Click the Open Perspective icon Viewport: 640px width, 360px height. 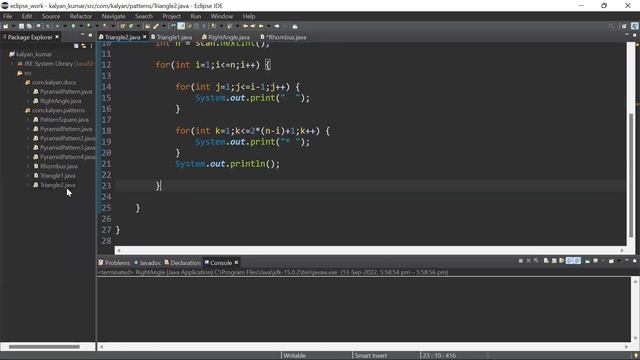click(624, 26)
